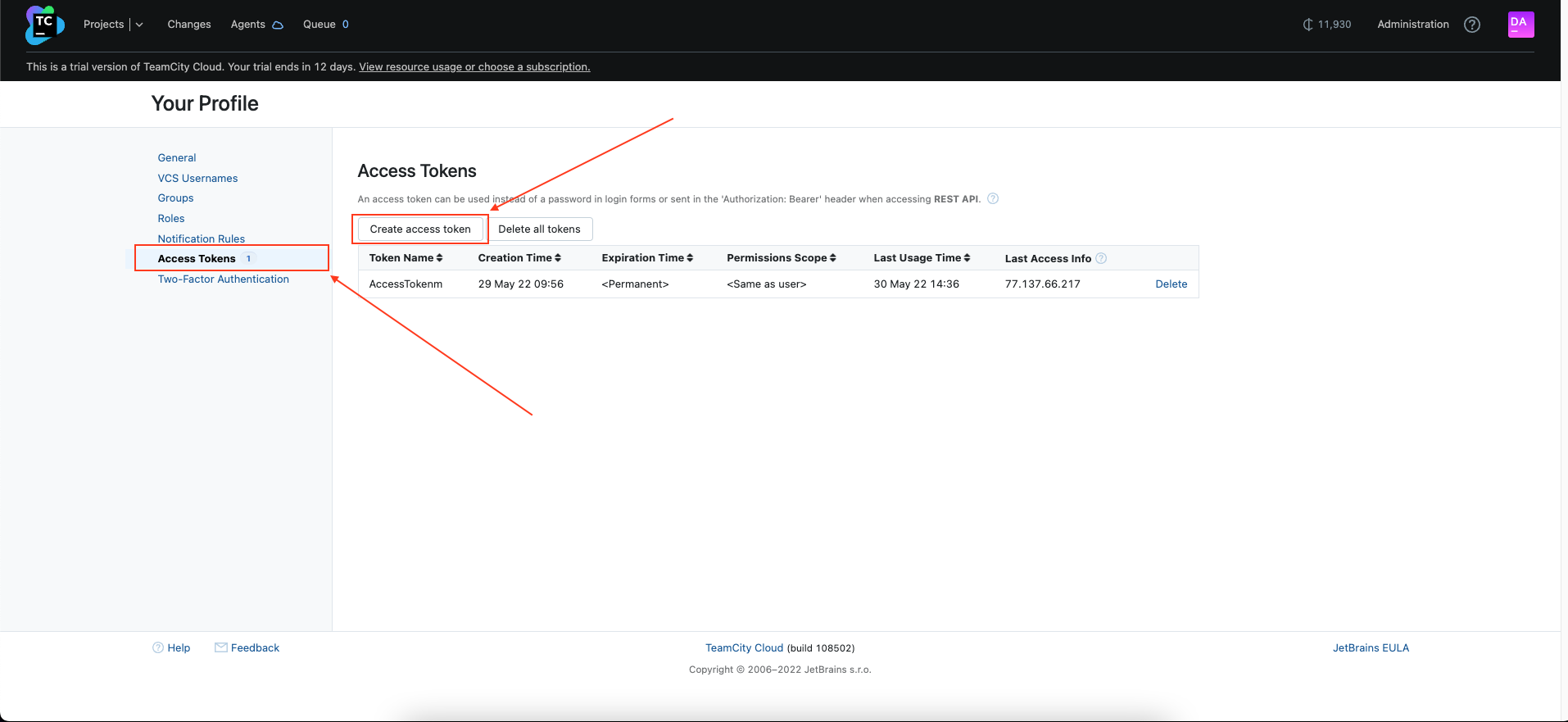This screenshot has height=722, width=1568.
Task: Sort table by Permissions Scope
Action: pyautogui.click(x=782, y=258)
